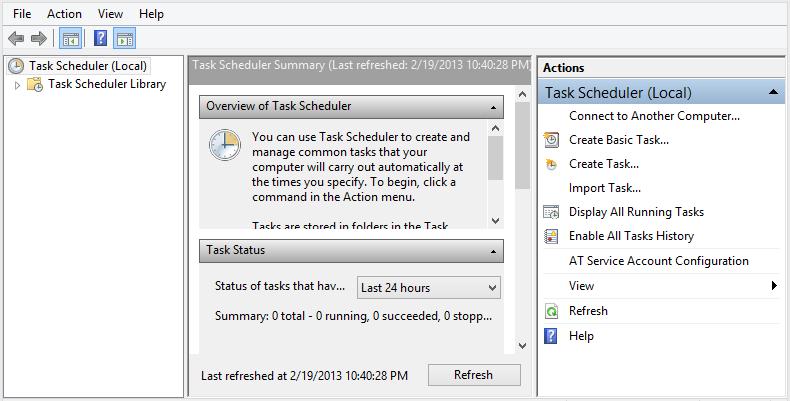Open the Last 24 hours dropdown

pyautogui.click(x=428, y=288)
